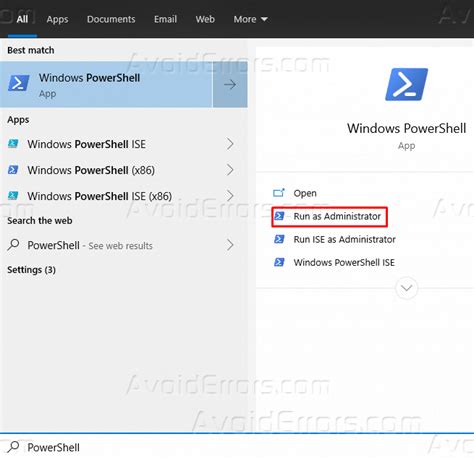Click the Best match section heading
Image resolution: width=474 pixels, height=460 pixels.
31,50
